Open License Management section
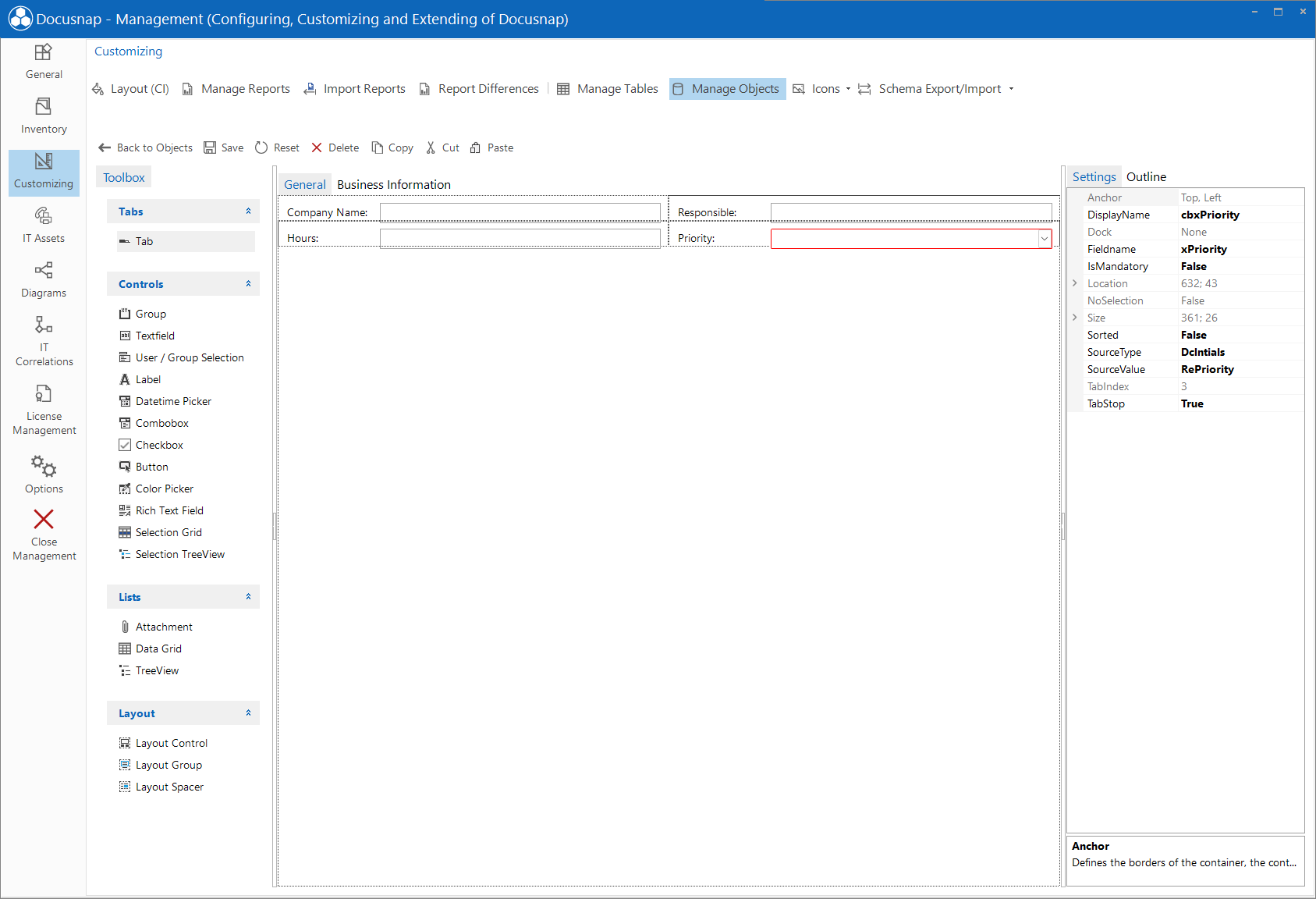The image size is (1316, 899). pyautogui.click(x=44, y=410)
